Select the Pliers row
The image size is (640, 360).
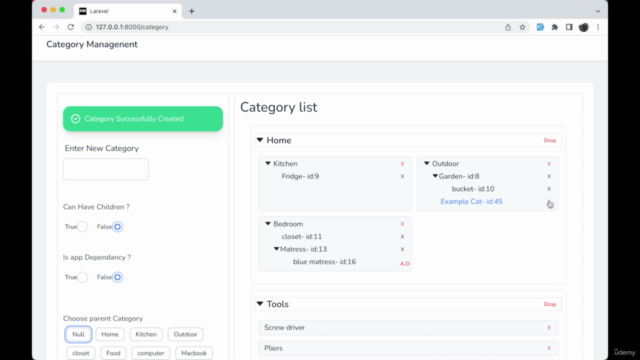tap(408, 348)
